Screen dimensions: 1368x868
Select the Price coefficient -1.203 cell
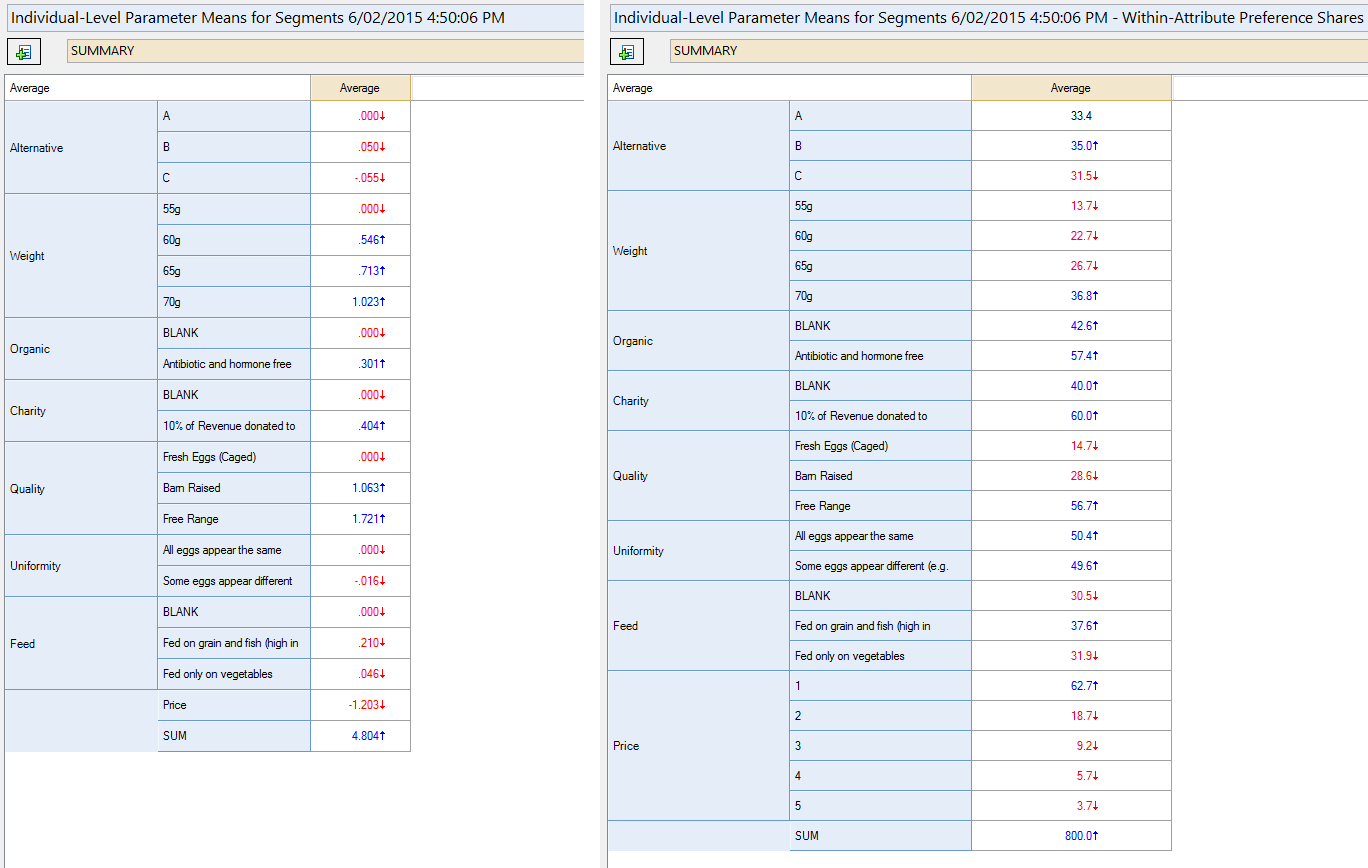tap(360, 705)
